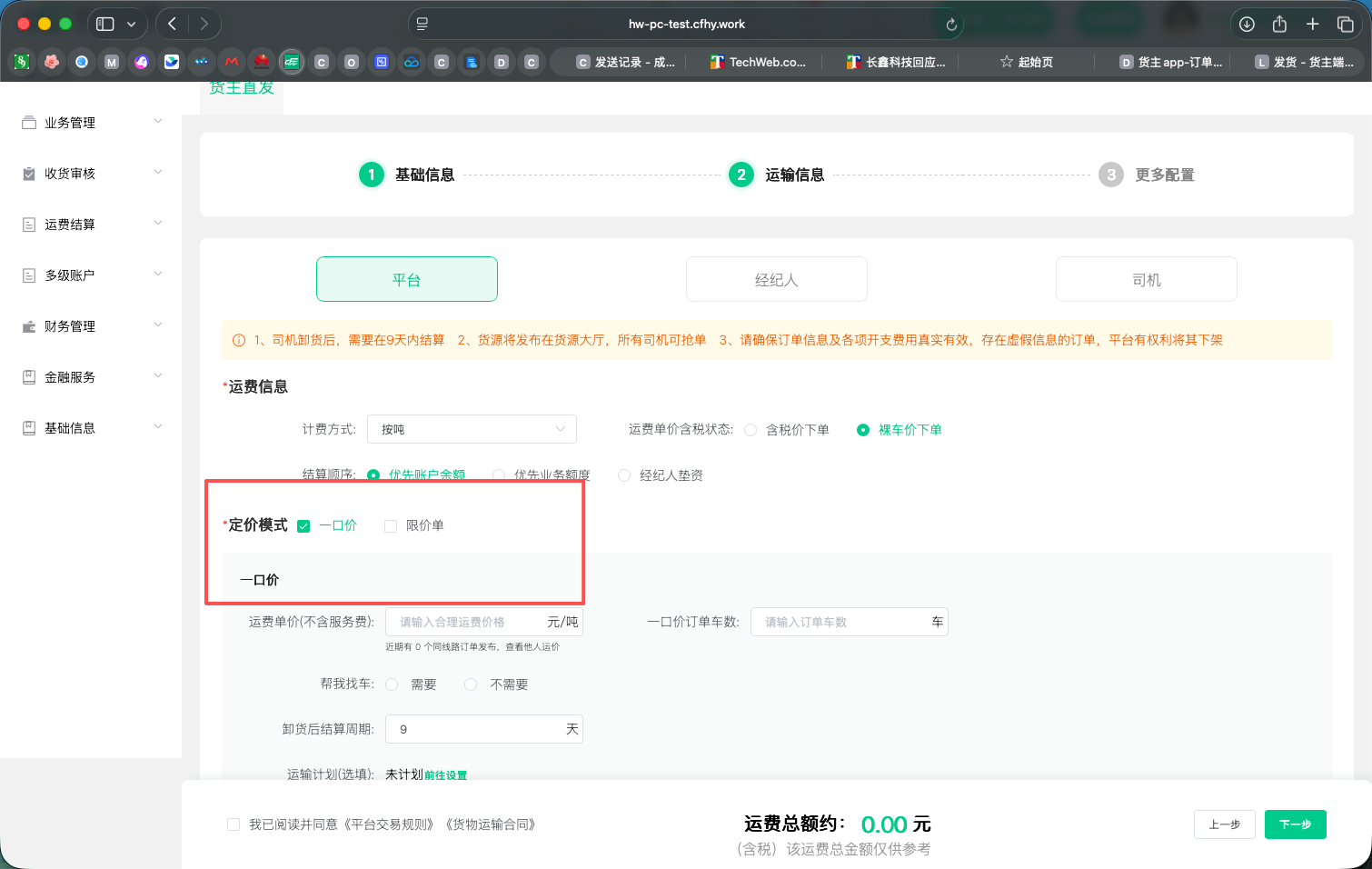This screenshot has width=1372, height=869.
Task: Select 需要 for 帮我找车
Action: coord(392,684)
